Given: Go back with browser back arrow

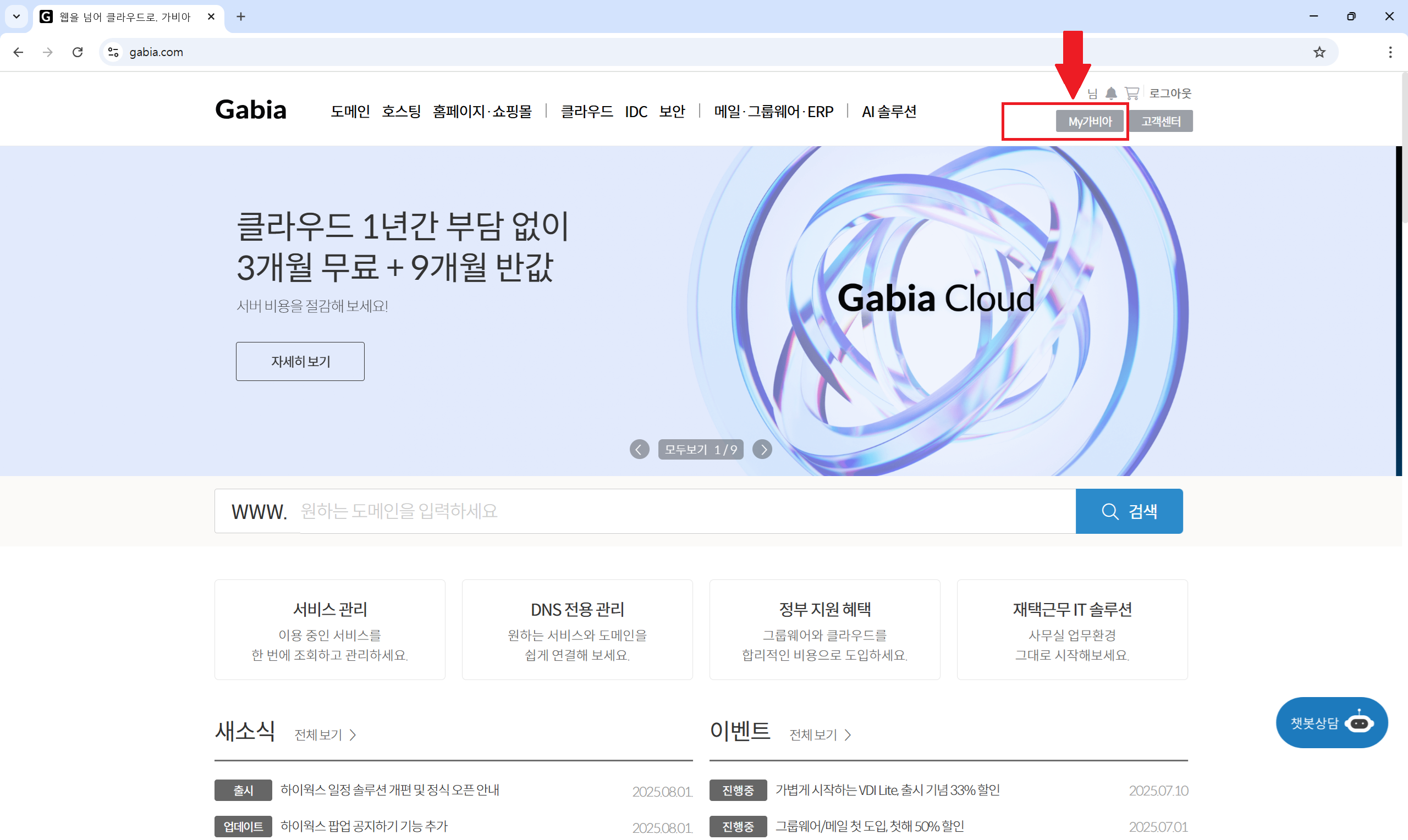Looking at the screenshot, I should click(18, 52).
